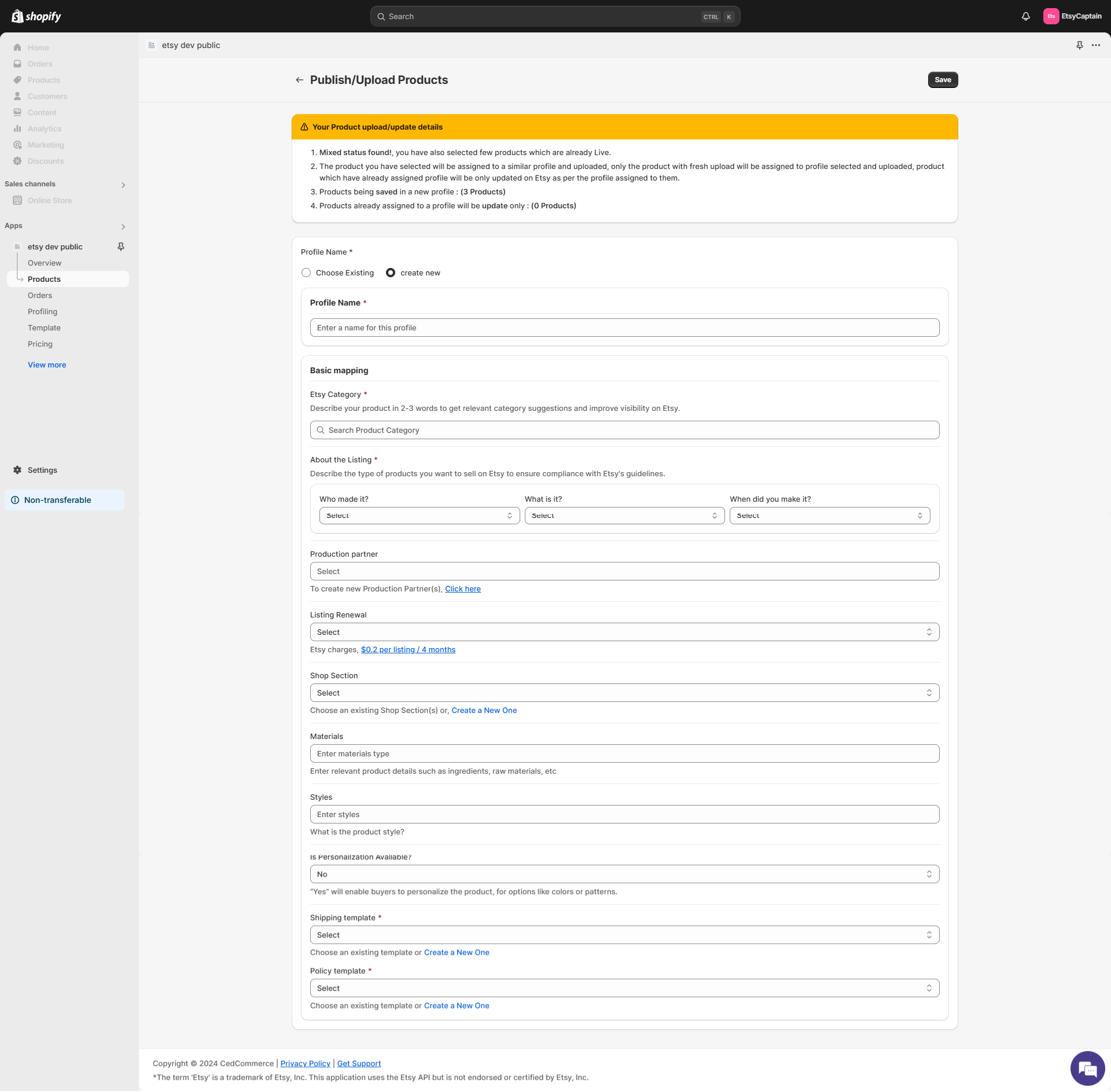The height and width of the screenshot is (1092, 1111).
Task: Focus the Search Product Category field
Action: coord(624,430)
